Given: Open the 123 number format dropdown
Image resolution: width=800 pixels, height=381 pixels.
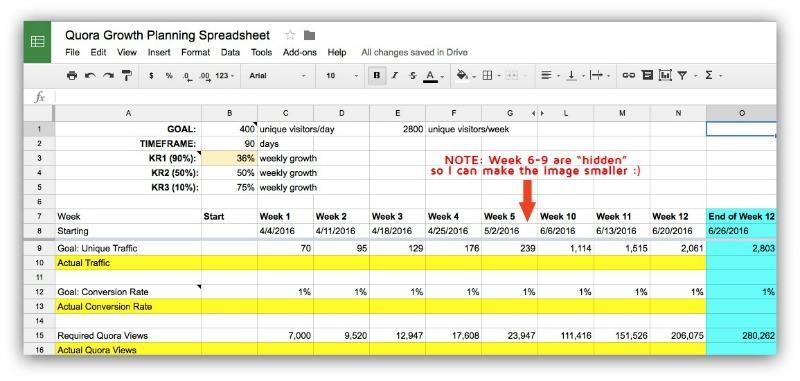Looking at the screenshot, I should tap(224, 75).
